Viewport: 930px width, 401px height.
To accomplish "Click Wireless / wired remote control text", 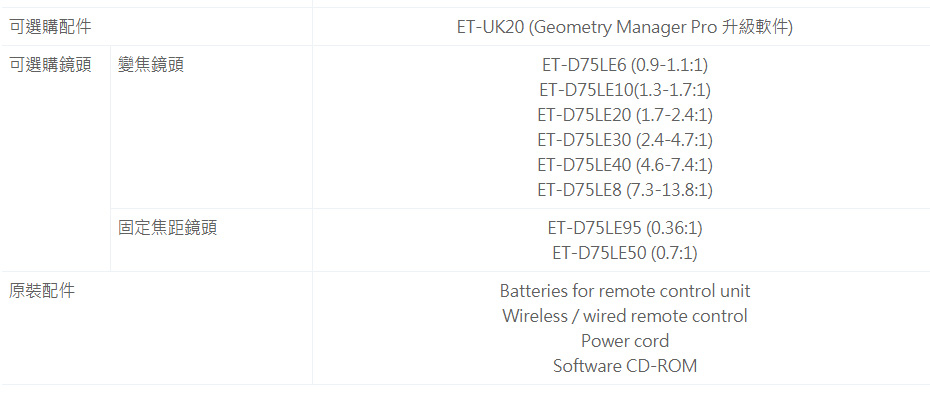I will 625,316.
